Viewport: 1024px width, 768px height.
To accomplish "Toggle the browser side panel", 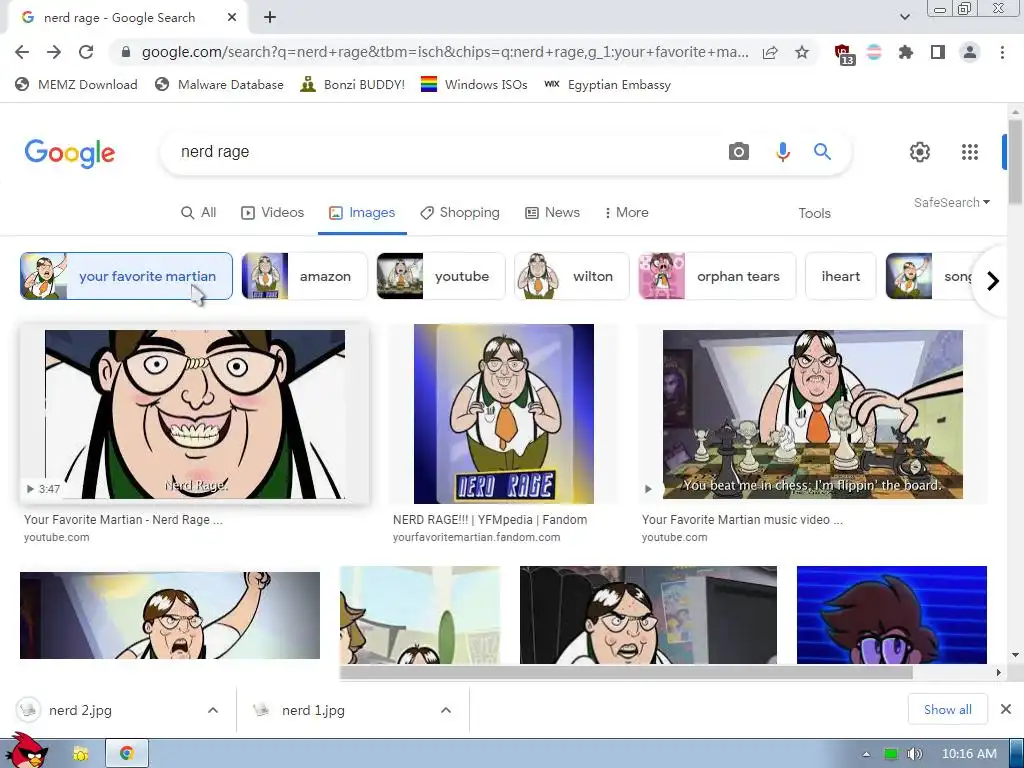I will (938, 52).
